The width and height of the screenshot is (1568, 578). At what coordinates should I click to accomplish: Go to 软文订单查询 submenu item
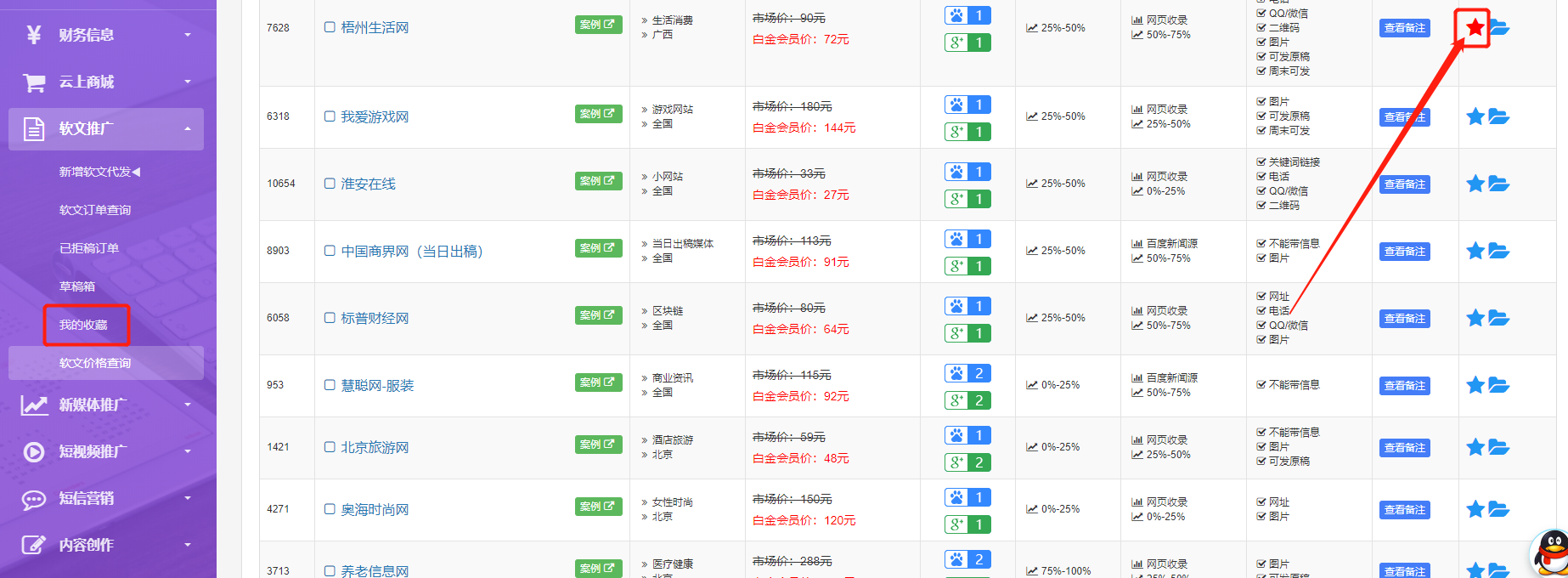click(x=95, y=210)
